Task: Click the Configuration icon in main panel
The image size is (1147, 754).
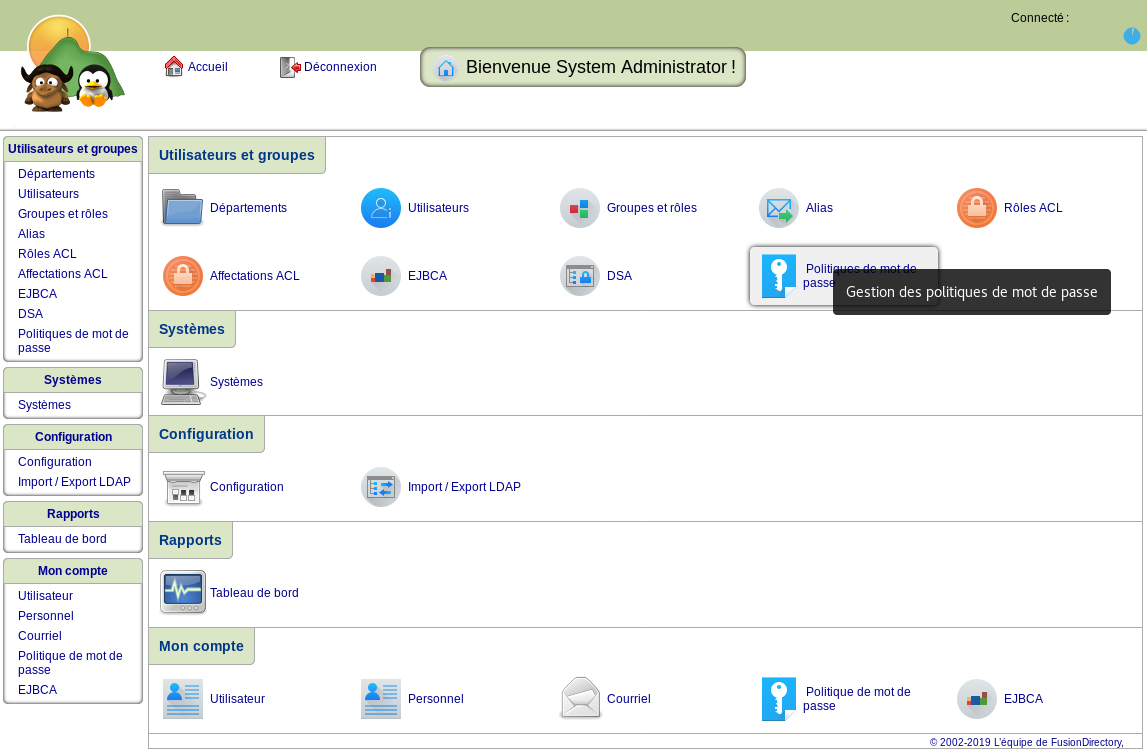Action: (x=182, y=487)
